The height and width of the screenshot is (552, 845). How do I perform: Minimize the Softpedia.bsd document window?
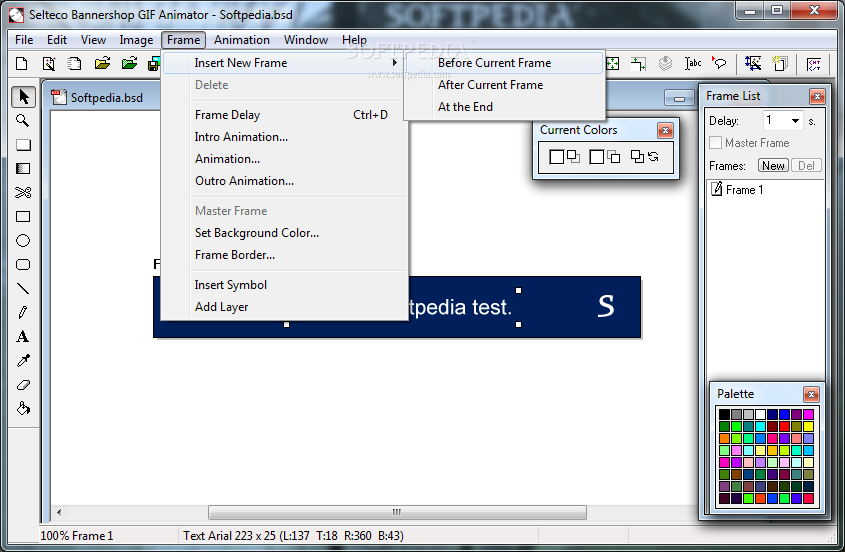[679, 98]
